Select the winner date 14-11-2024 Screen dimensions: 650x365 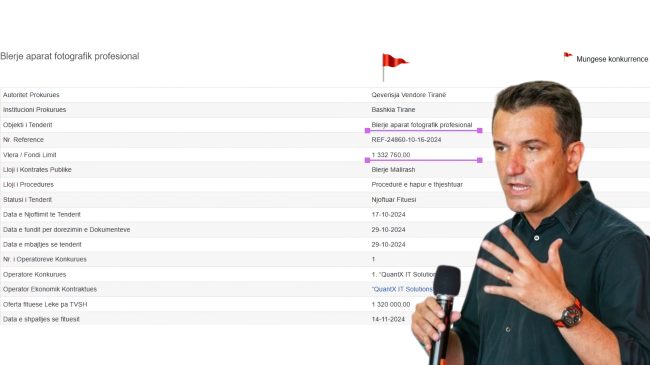pos(388,319)
